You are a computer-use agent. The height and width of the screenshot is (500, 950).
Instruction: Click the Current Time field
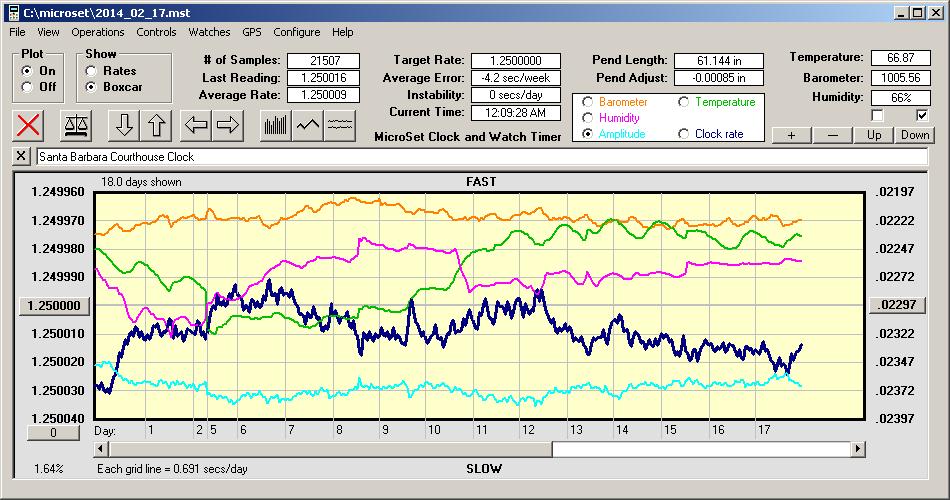(516, 112)
